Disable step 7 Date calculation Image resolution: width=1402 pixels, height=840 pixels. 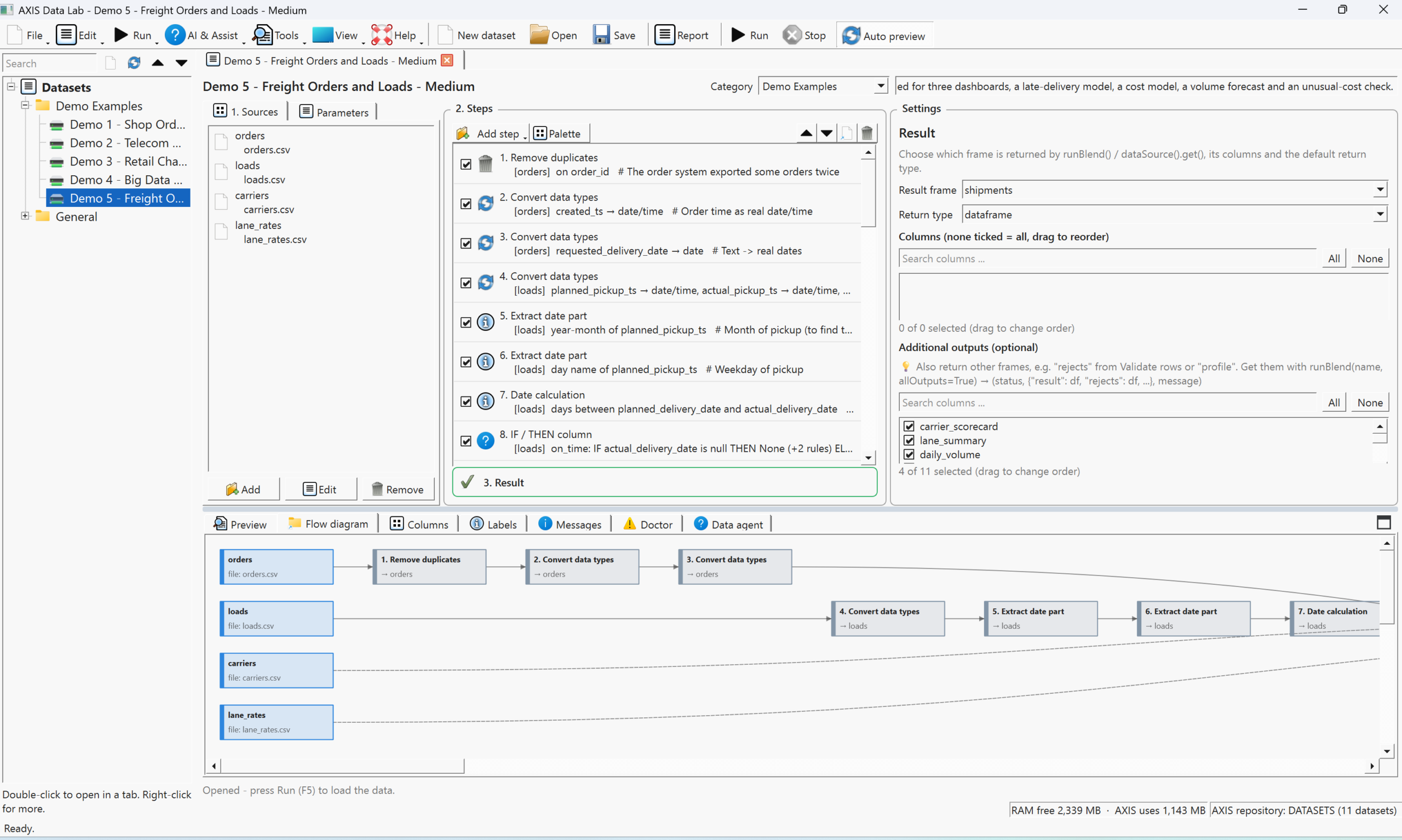click(466, 402)
